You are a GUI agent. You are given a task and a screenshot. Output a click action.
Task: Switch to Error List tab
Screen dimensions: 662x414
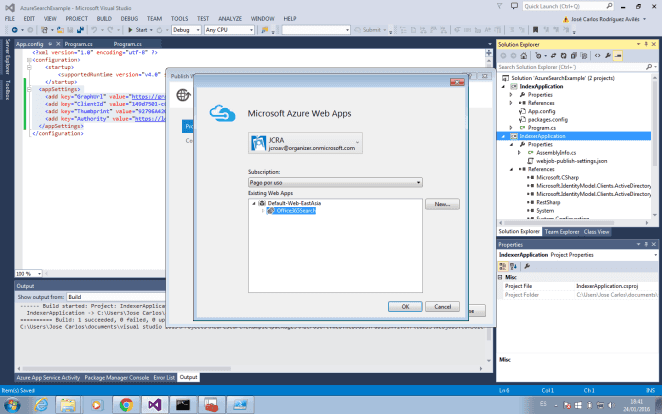(164, 378)
